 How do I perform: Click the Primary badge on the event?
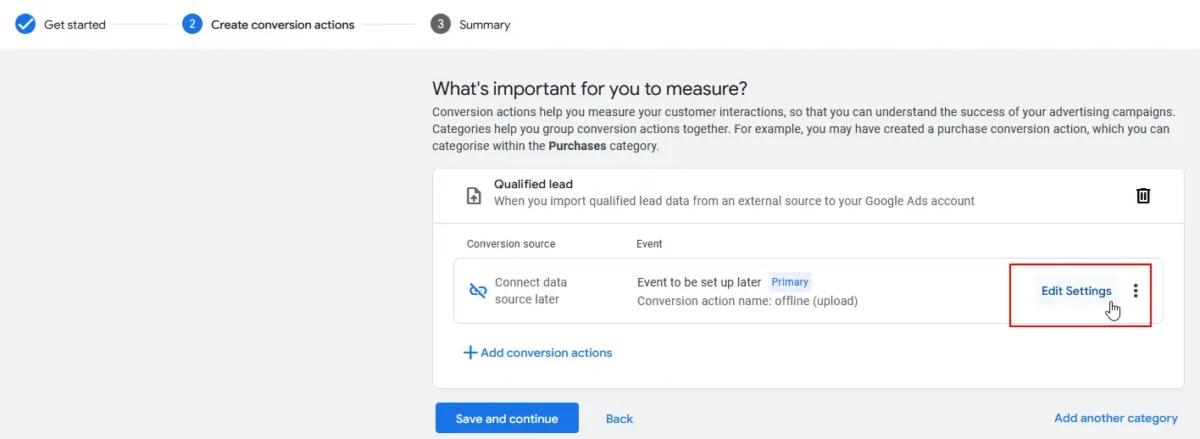pos(790,282)
